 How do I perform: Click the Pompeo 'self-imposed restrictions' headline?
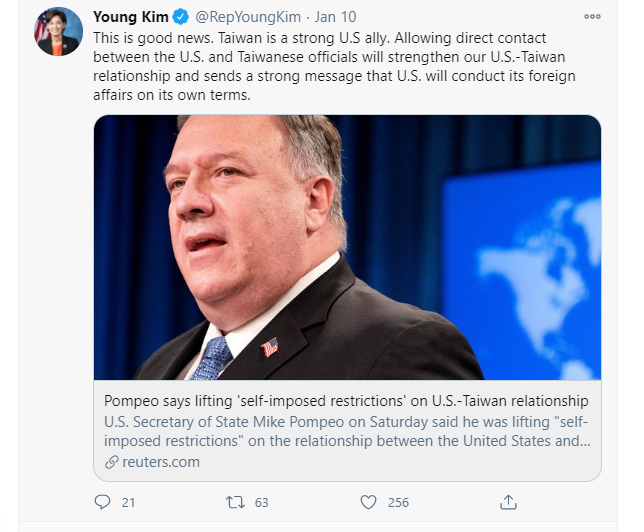click(x=346, y=401)
